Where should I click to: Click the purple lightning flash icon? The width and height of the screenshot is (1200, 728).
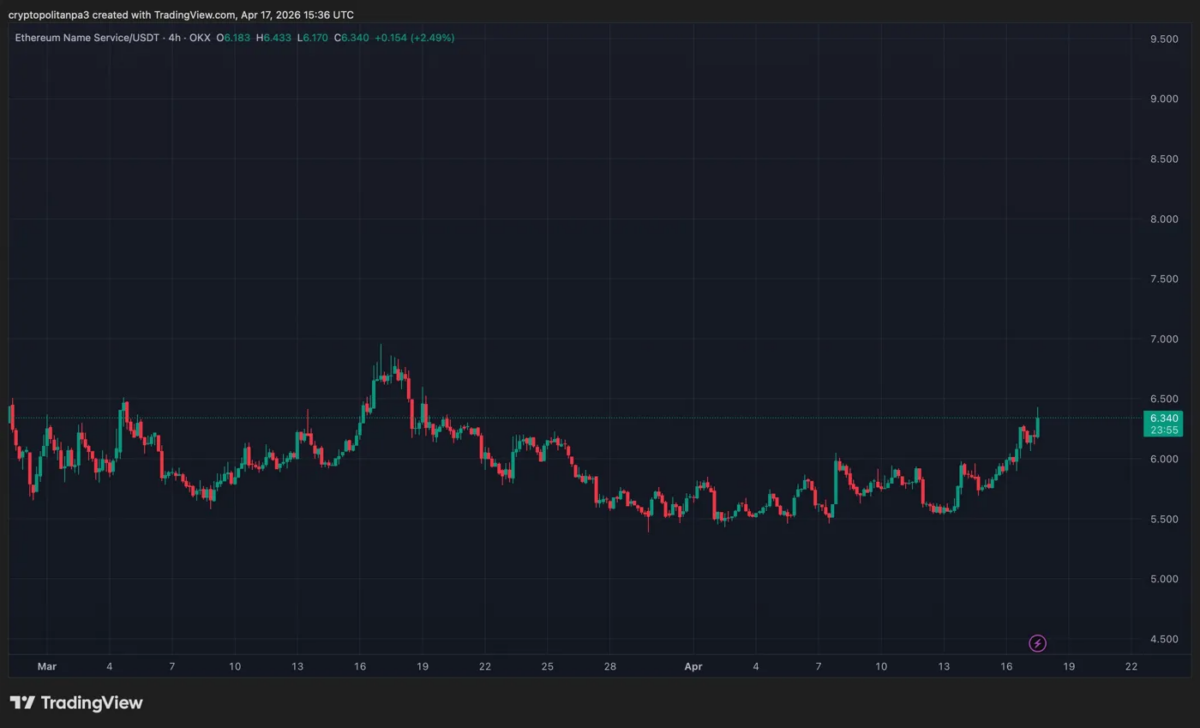(x=1037, y=644)
